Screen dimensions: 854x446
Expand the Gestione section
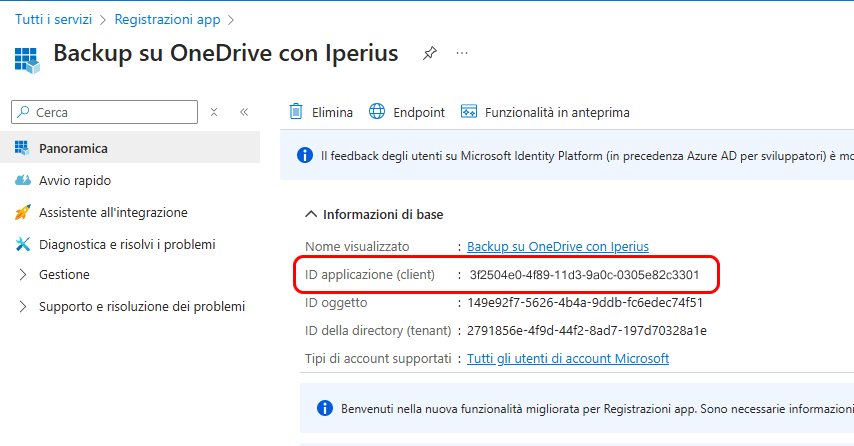tap(23, 274)
